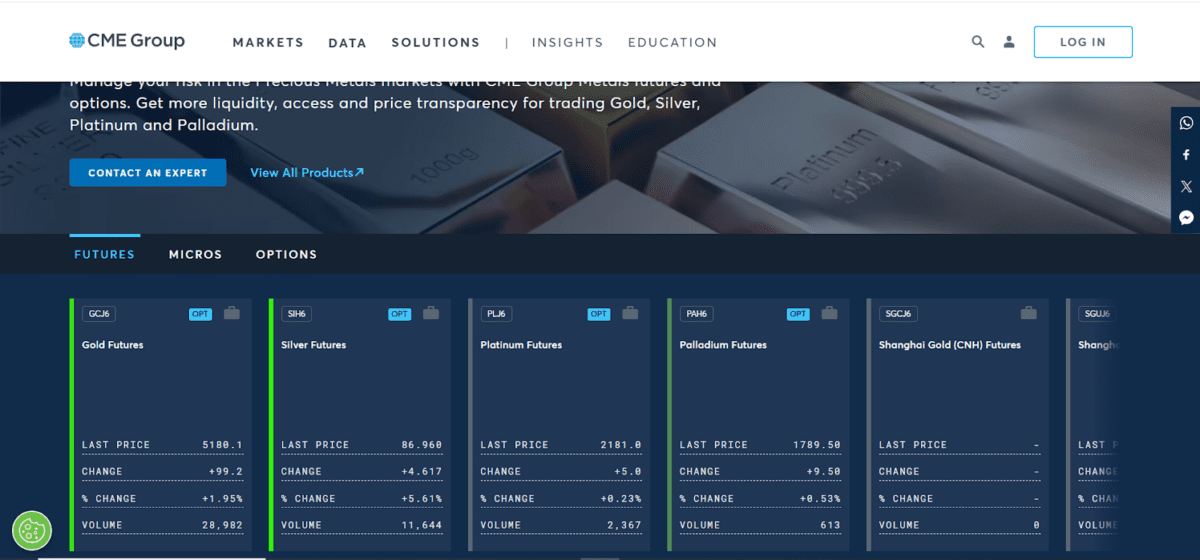Share page via Messenger icon
Viewport: 1200px width, 560px height.
click(x=1186, y=218)
